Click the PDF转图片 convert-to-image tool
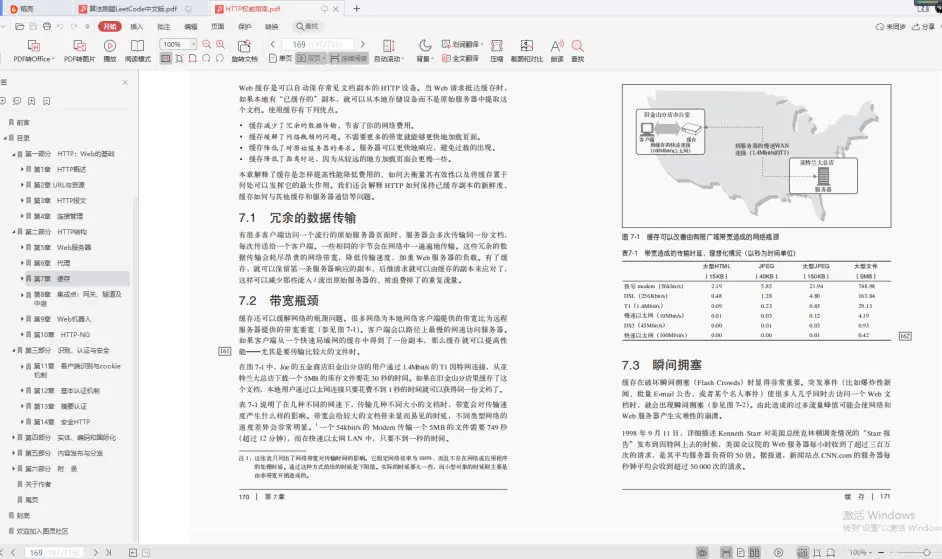 click(79, 50)
